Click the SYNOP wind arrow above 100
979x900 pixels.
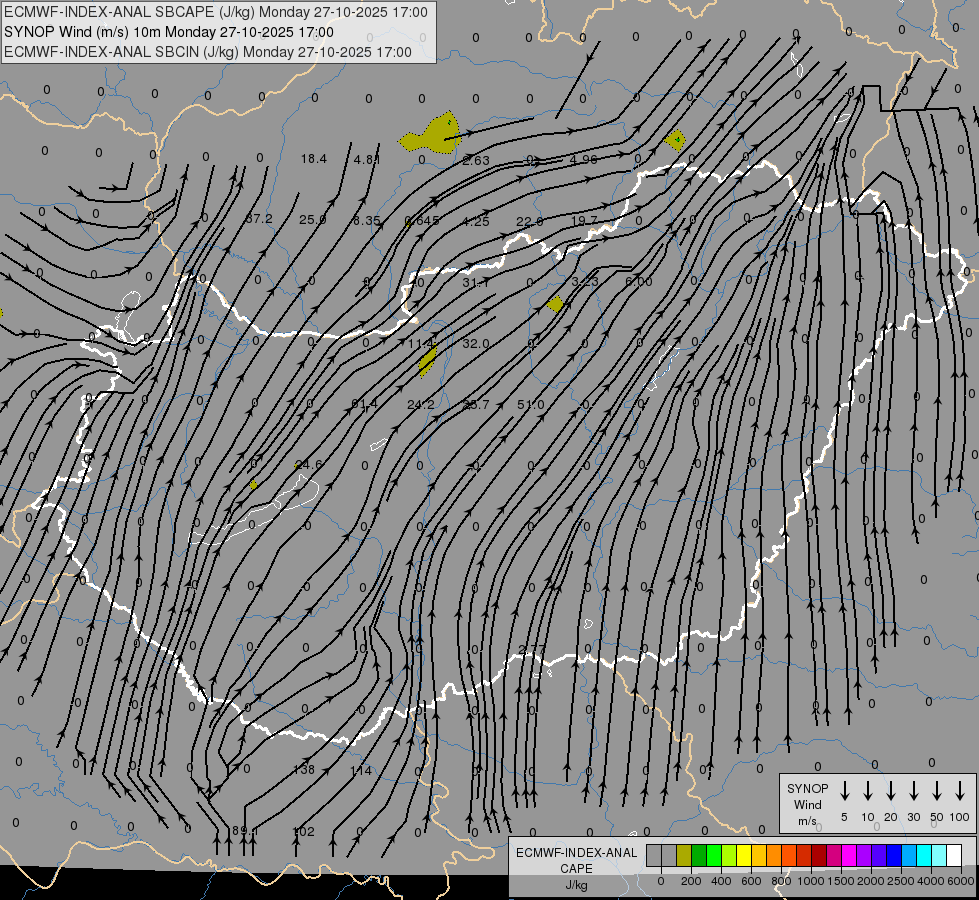pos(960,791)
